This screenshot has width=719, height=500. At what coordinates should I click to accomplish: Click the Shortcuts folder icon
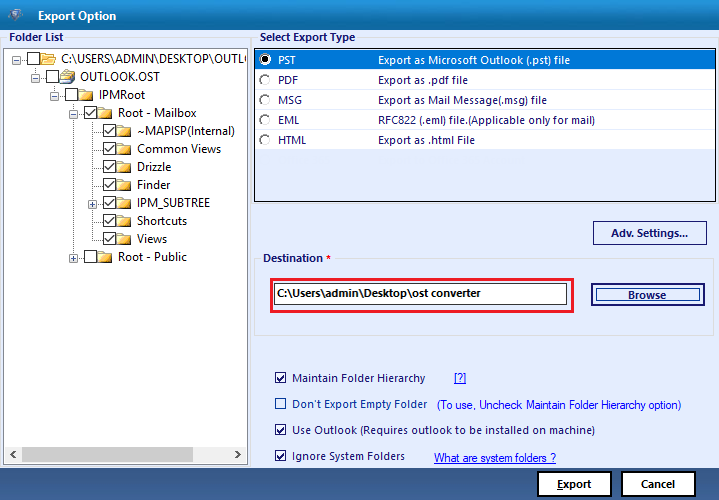click(124, 221)
